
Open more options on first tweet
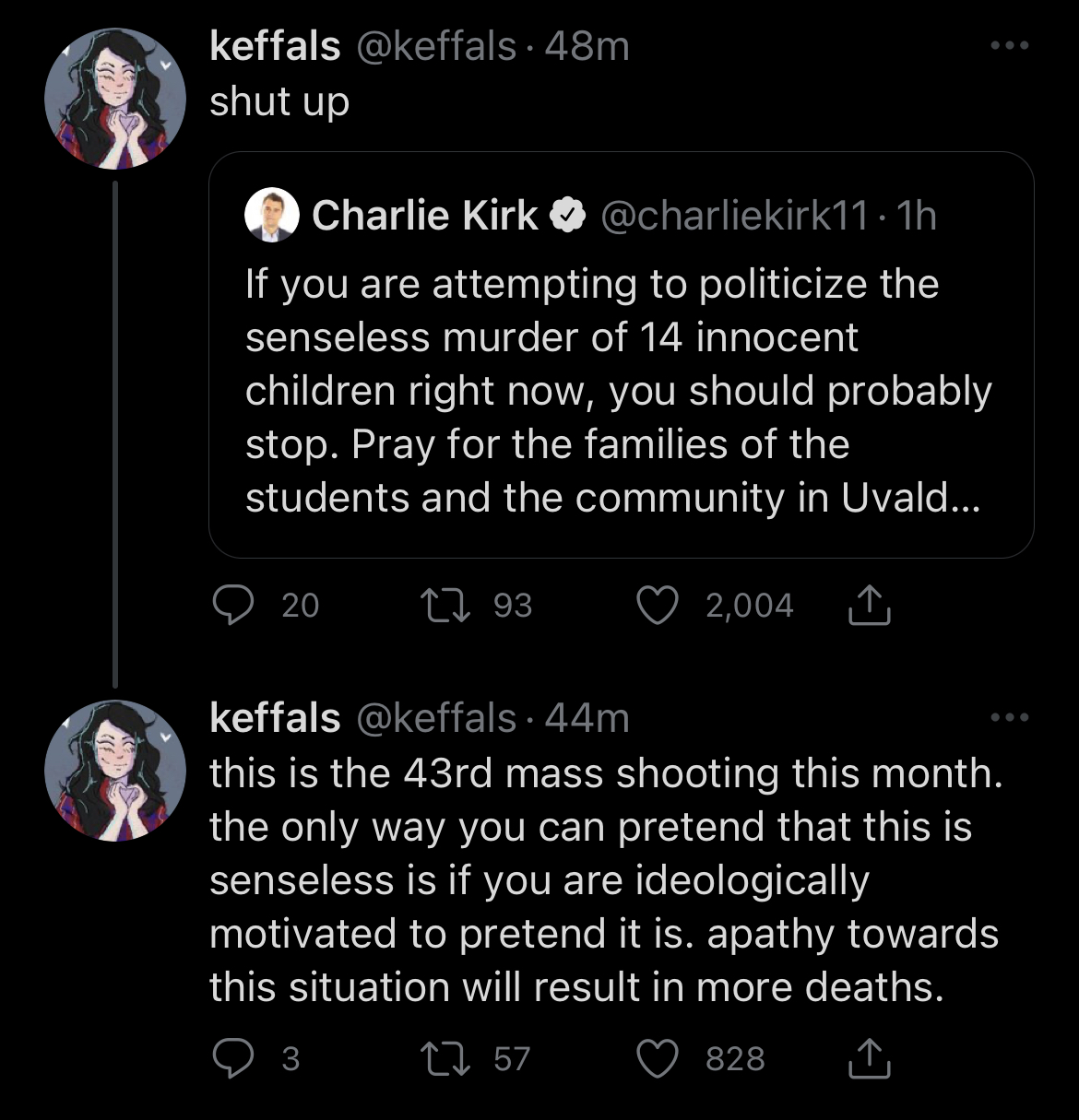click(x=1009, y=45)
